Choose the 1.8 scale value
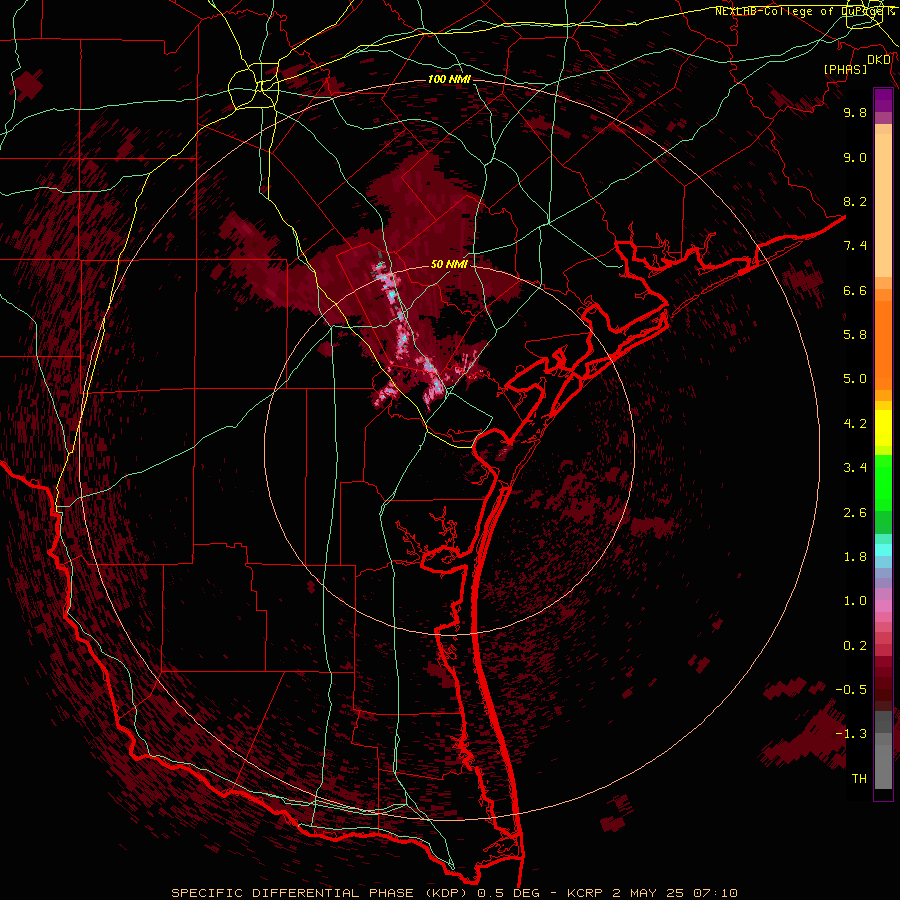Viewport: 900px width, 900px height. coord(855,557)
